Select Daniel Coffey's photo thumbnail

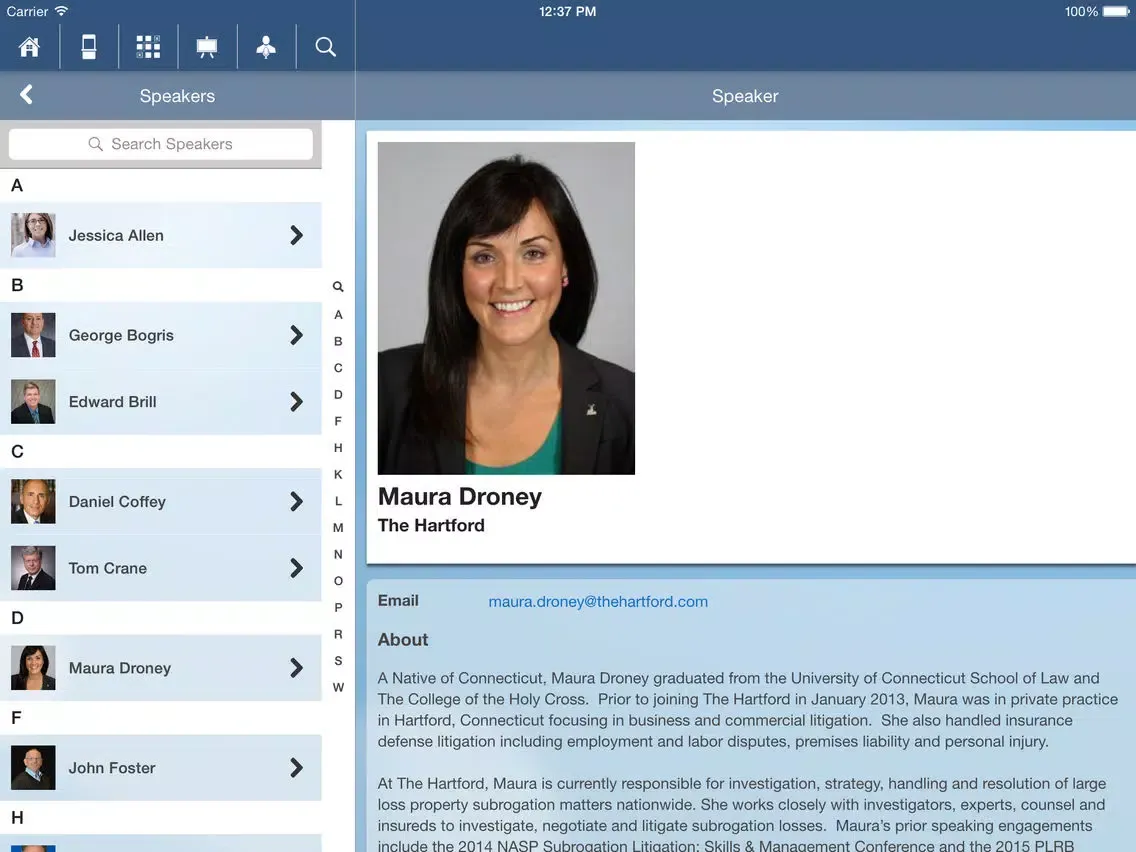point(33,501)
